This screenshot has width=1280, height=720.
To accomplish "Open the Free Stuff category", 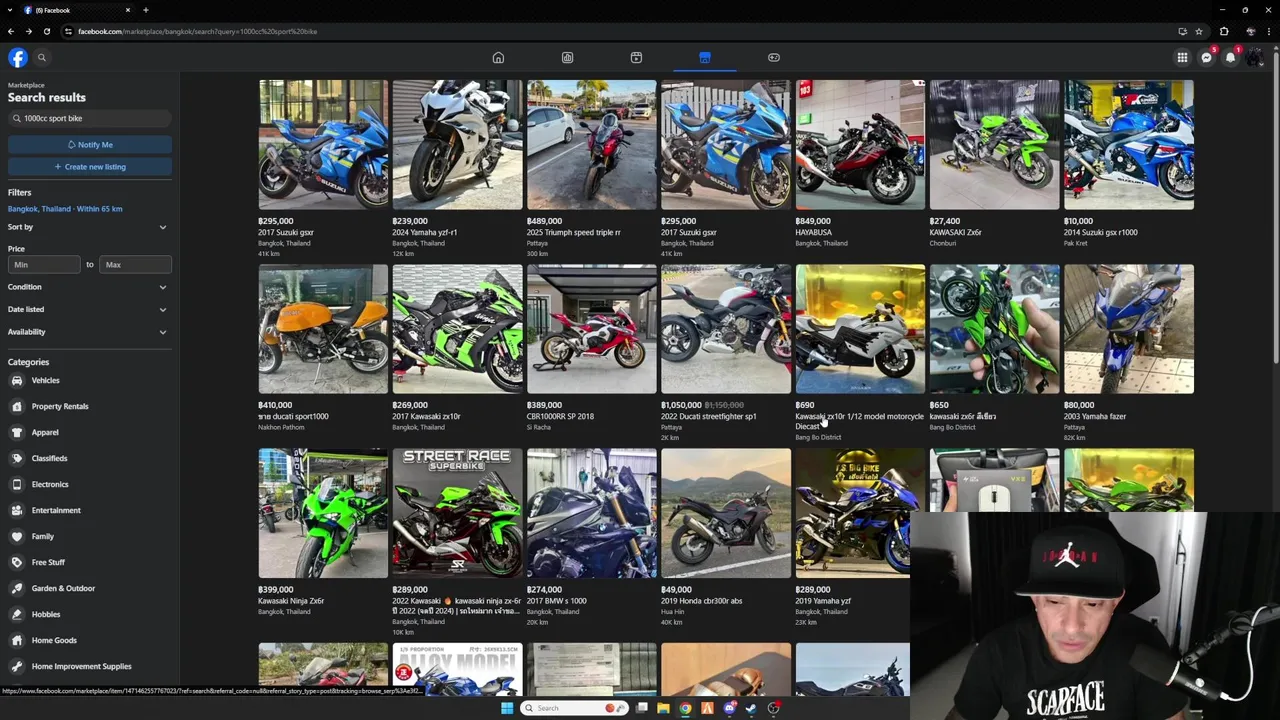I will tap(90, 563).
